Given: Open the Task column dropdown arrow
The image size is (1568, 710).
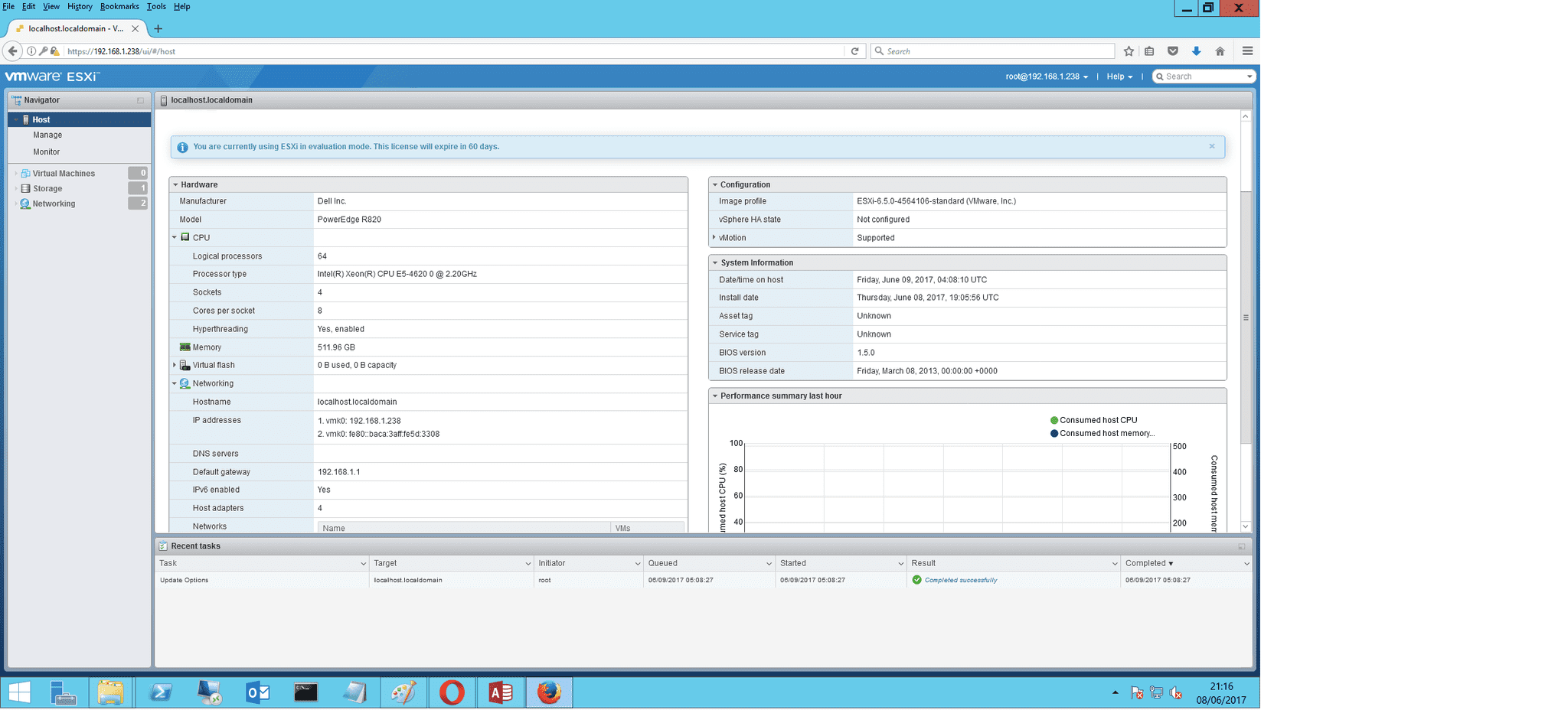Looking at the screenshot, I should 363,564.
